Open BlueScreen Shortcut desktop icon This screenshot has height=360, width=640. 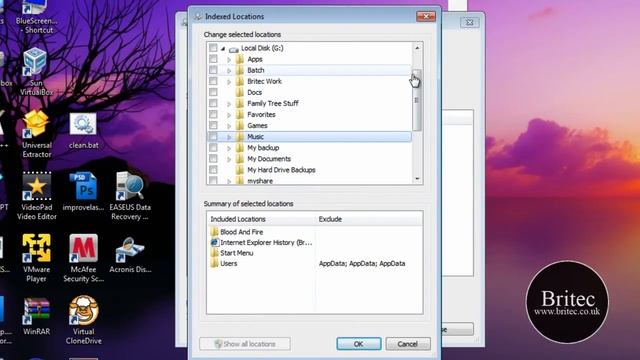36,16
